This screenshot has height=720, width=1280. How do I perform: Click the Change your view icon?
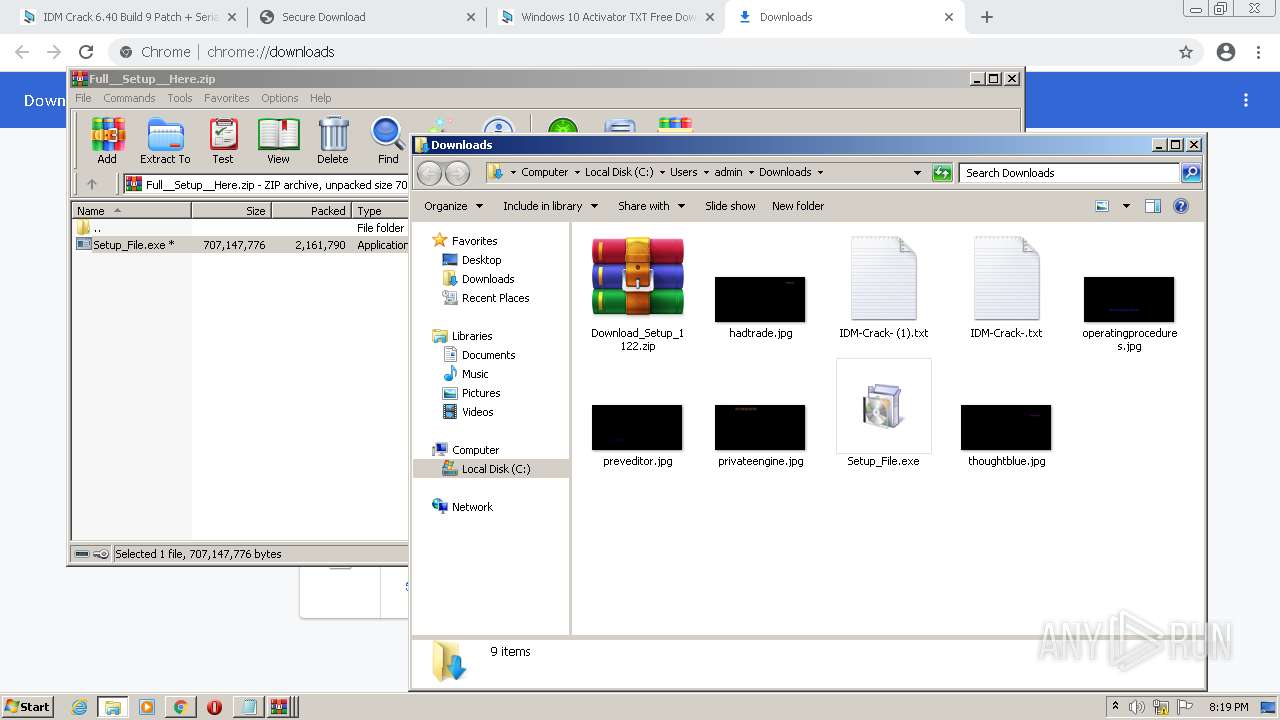click(1102, 206)
